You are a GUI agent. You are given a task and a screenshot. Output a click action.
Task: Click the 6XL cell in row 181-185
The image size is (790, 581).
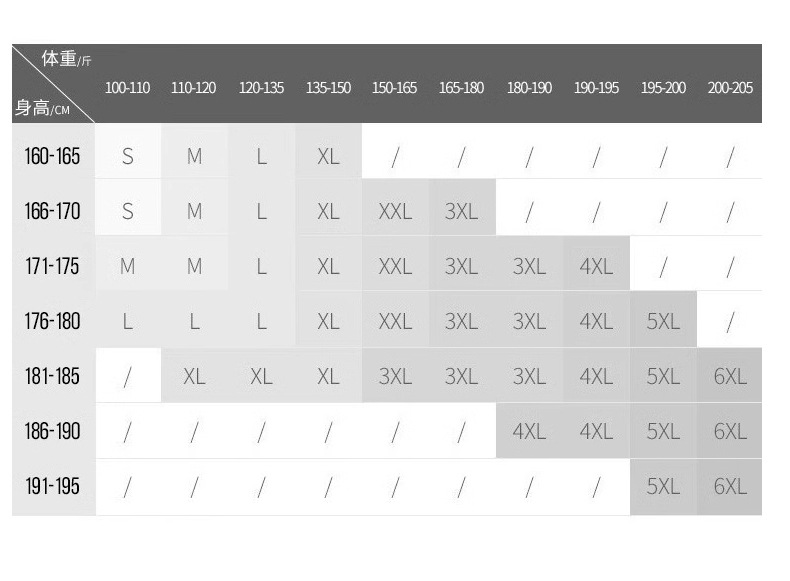(x=730, y=377)
